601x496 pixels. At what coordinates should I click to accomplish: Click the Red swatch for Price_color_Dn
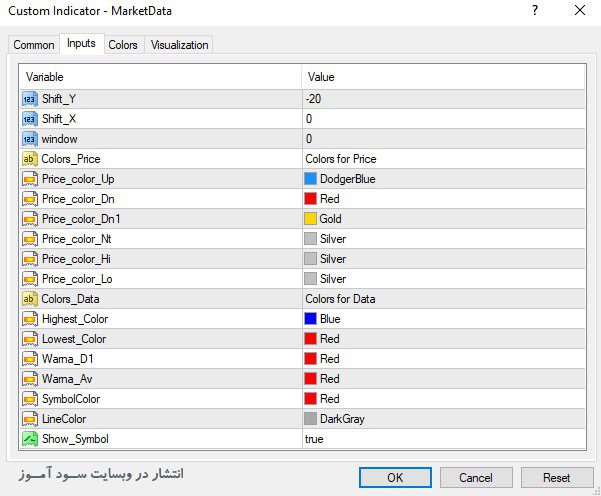click(310, 199)
